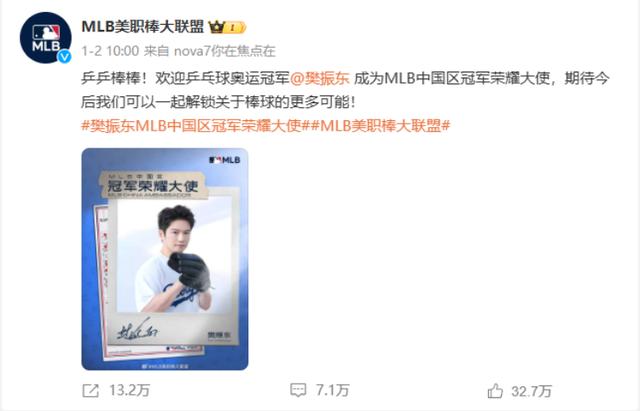Open the @樊振东 mention link

coord(320,78)
